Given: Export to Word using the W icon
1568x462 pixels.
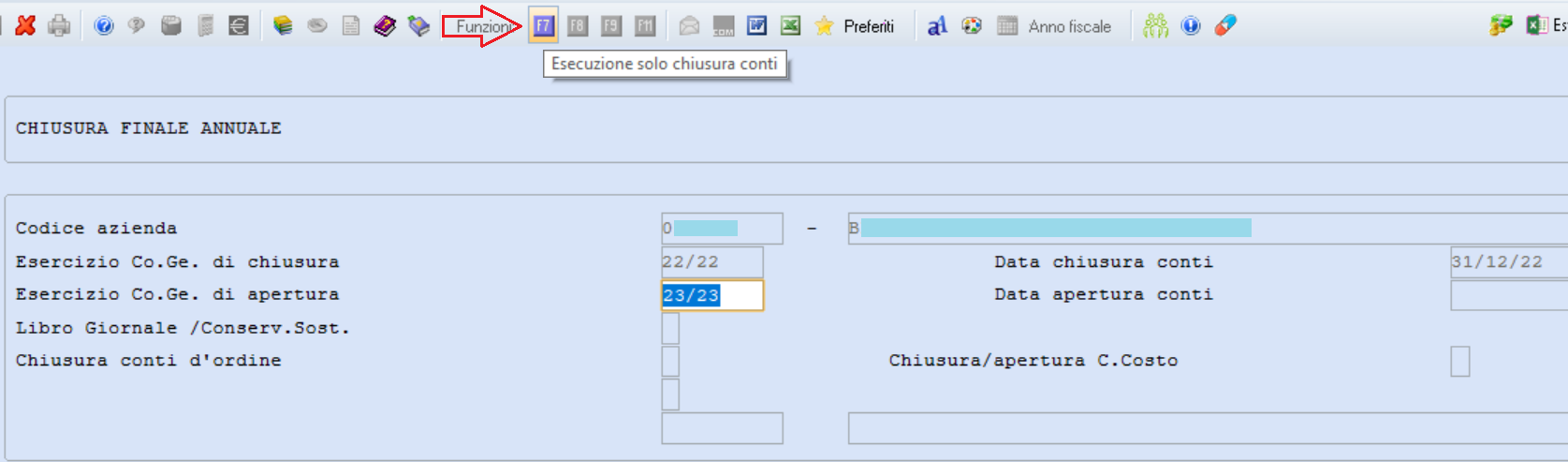Looking at the screenshot, I should coord(757,26).
